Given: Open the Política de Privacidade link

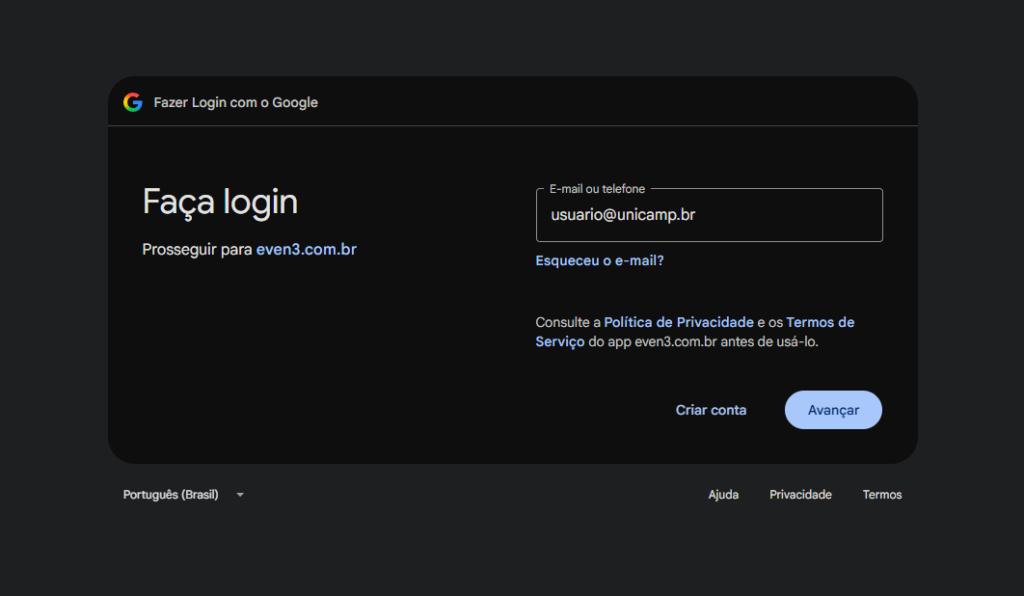Looking at the screenshot, I should pos(678,322).
